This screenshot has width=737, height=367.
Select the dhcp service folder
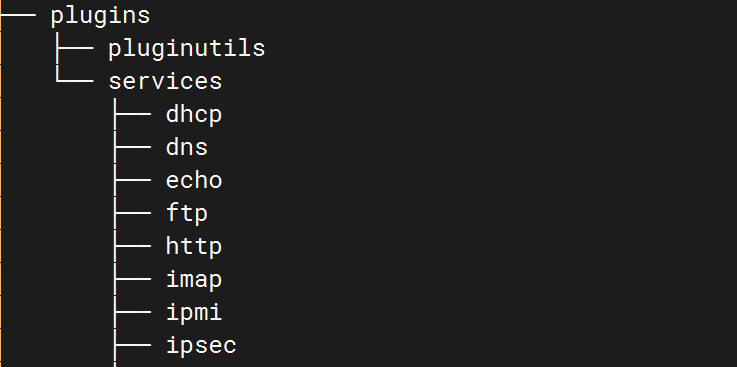[x=194, y=115]
